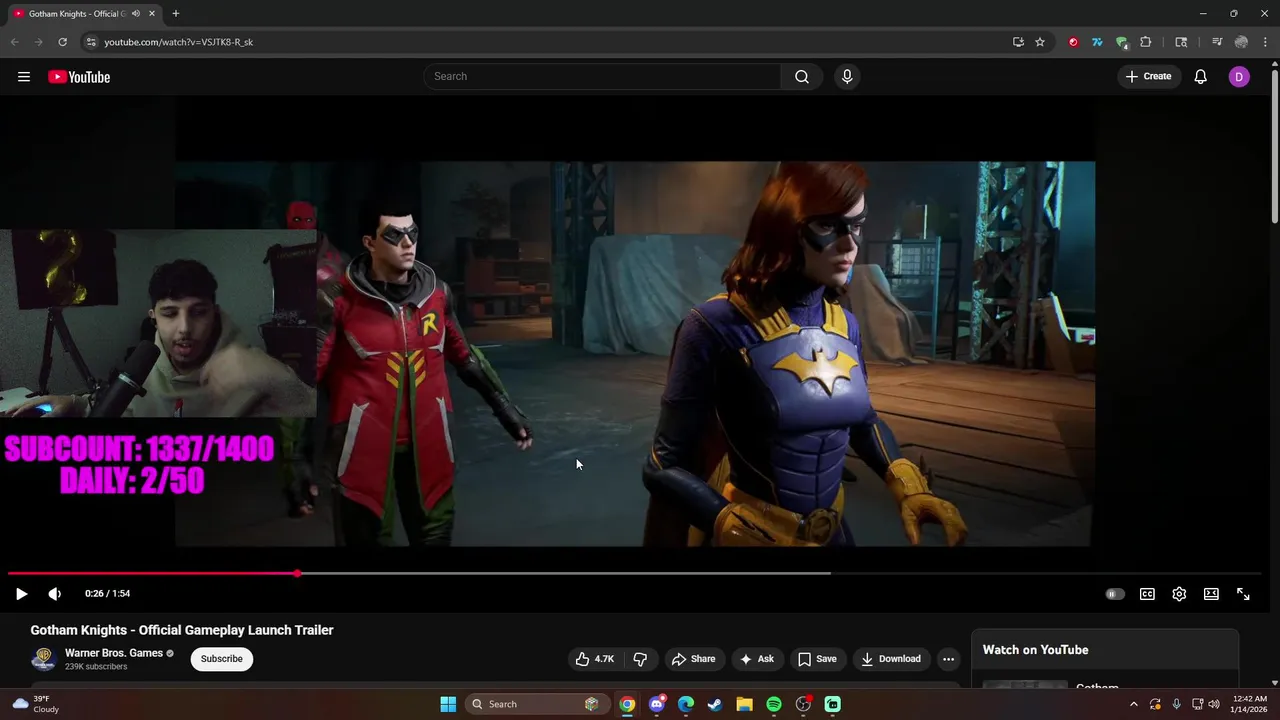The image size is (1280, 720).
Task: Enter fullscreen mode on the player
Action: (1243, 594)
